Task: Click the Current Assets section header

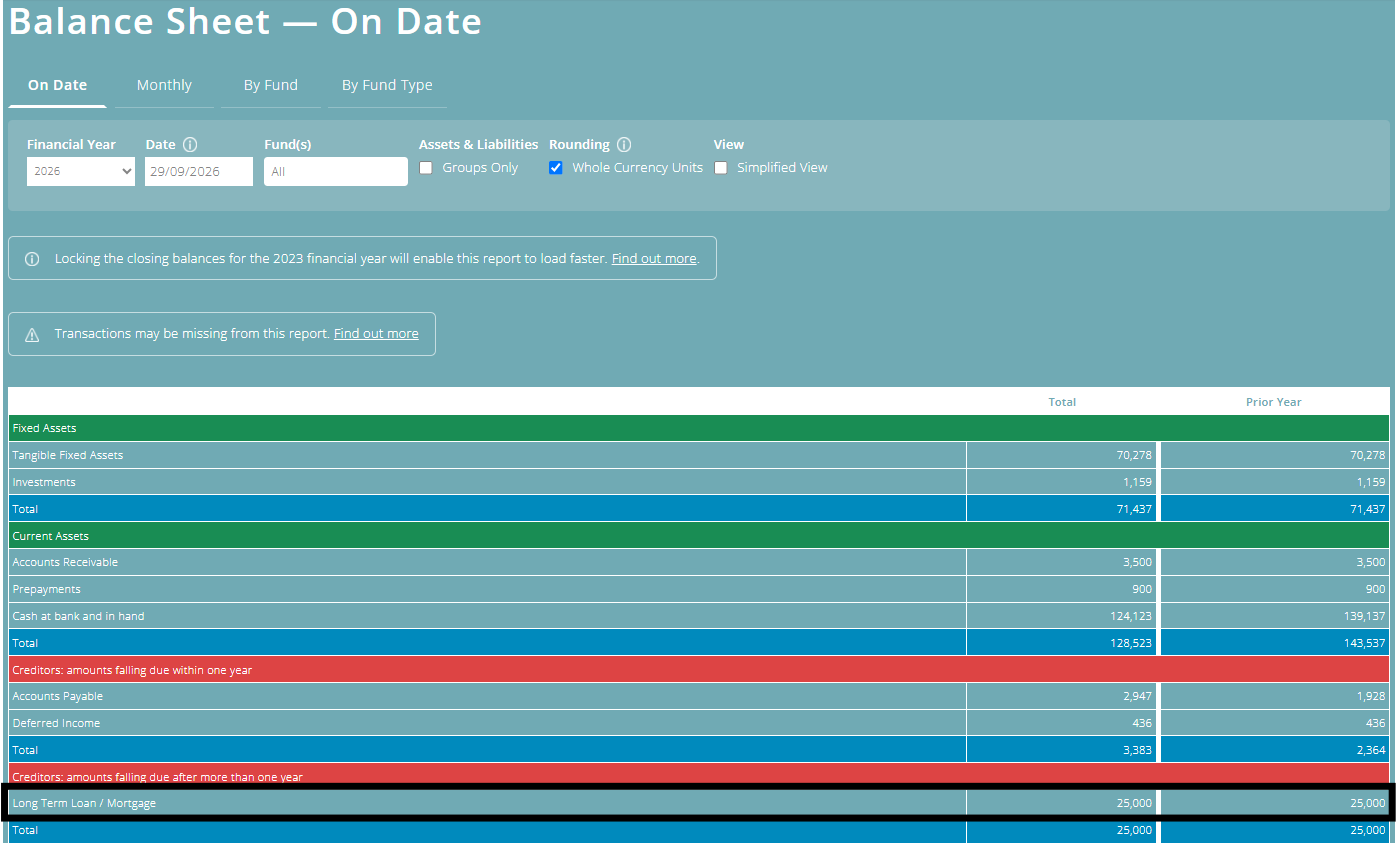Action: point(699,536)
